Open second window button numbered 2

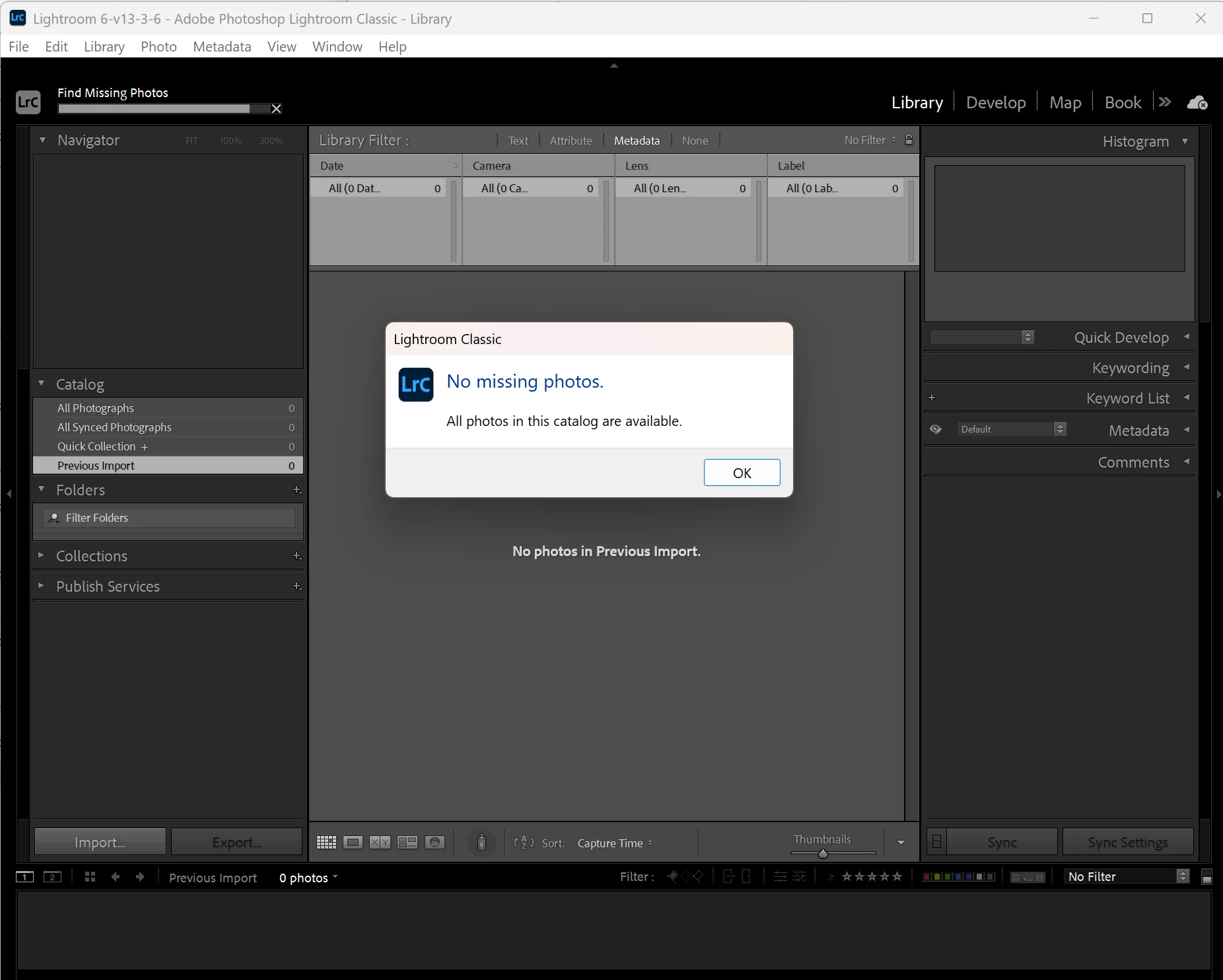(x=52, y=877)
